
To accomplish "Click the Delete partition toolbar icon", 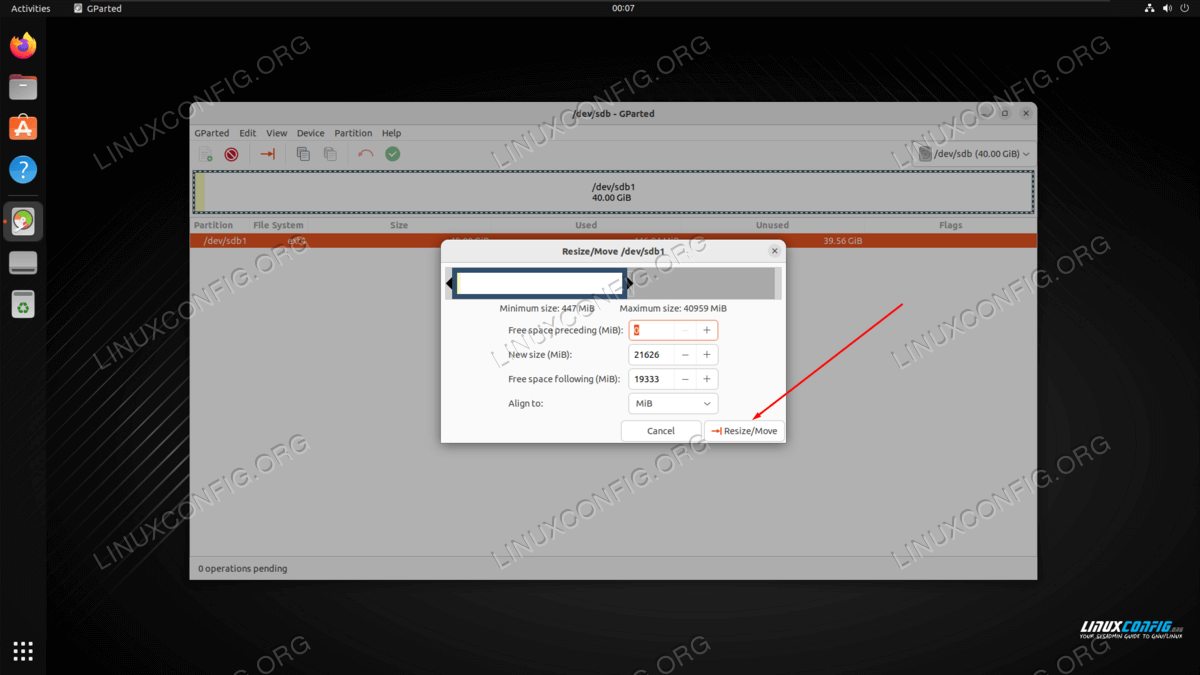I will point(231,154).
